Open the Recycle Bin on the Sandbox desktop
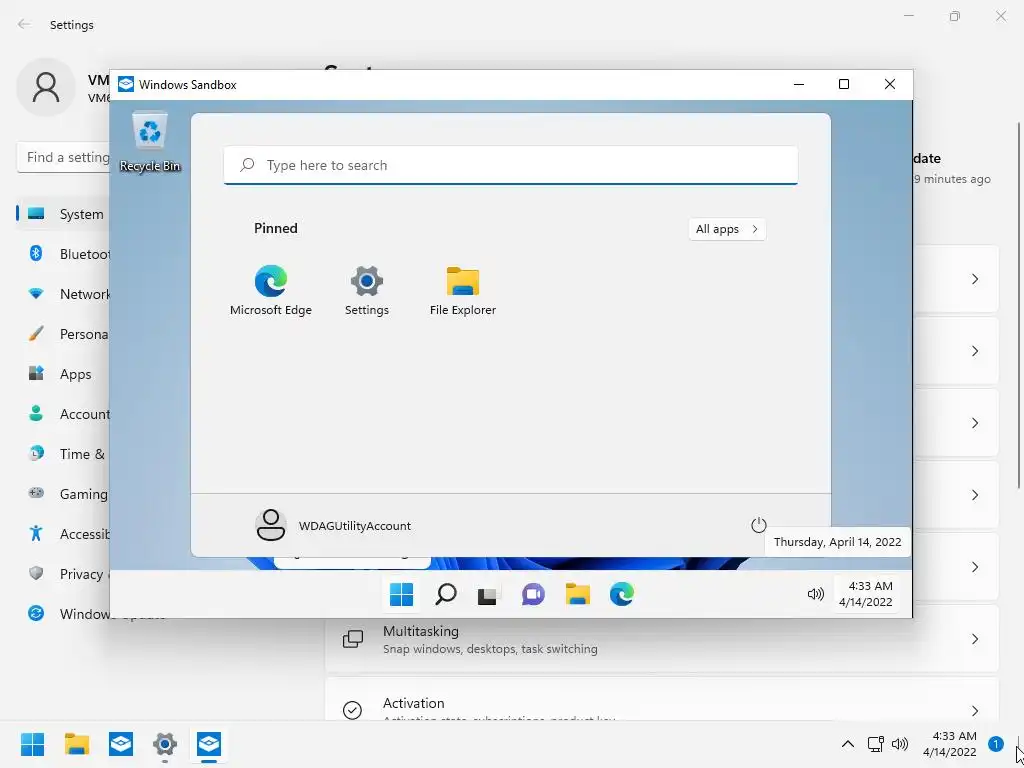 tap(150, 142)
